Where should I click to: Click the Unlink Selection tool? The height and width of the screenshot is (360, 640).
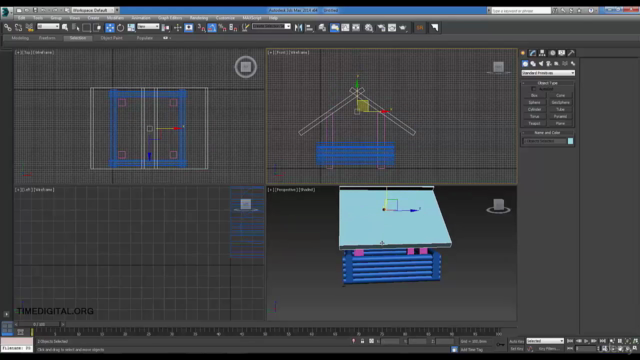coord(18,28)
